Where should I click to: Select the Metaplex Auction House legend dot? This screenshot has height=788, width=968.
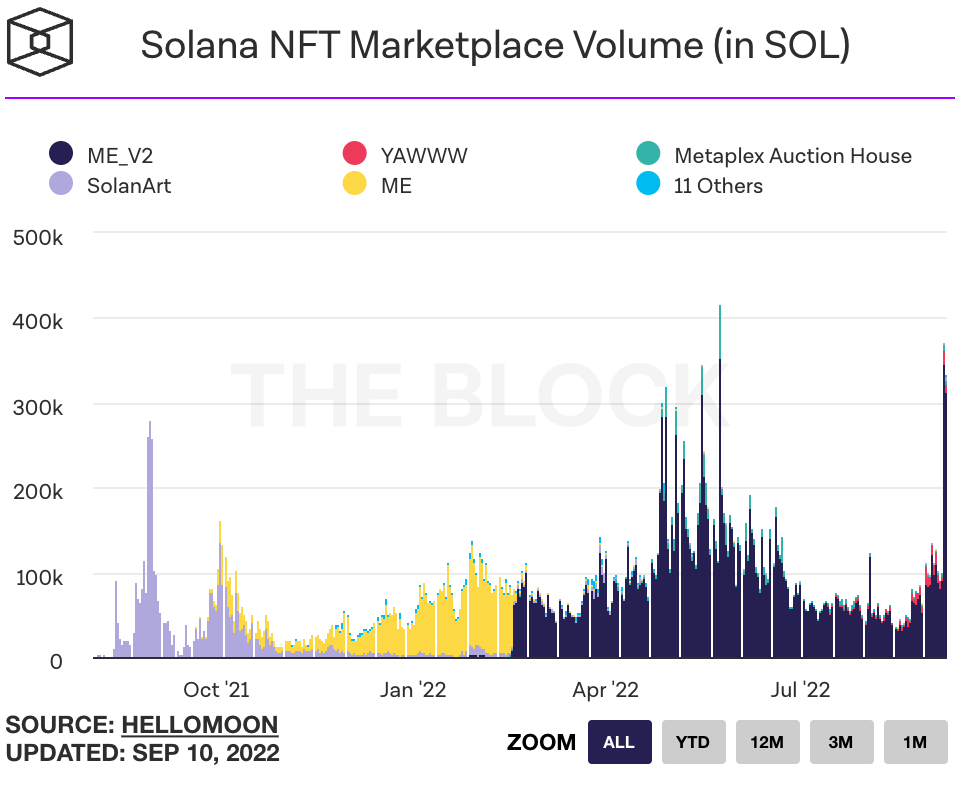649,155
